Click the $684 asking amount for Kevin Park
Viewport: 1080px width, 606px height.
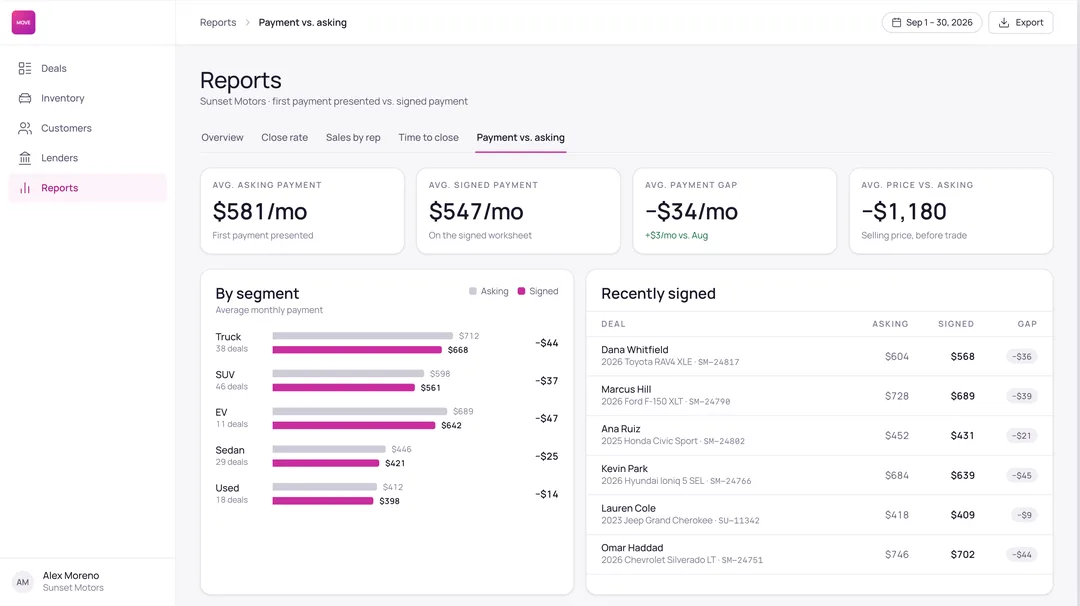tap(897, 475)
